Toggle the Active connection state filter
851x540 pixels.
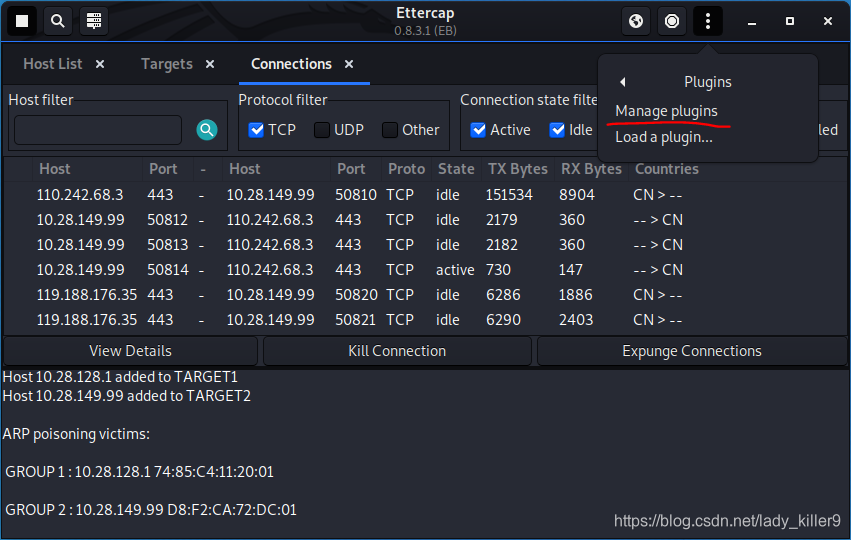478,130
